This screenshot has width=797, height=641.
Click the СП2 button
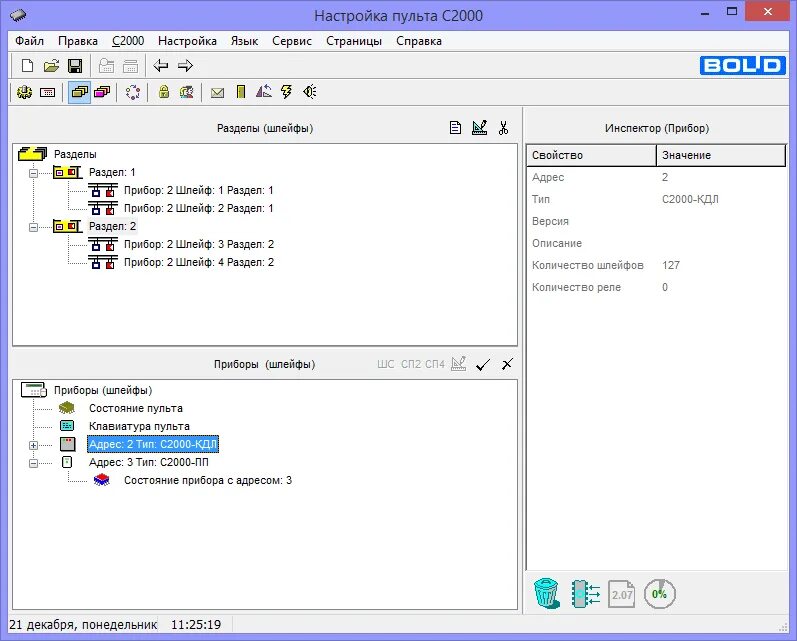click(411, 364)
